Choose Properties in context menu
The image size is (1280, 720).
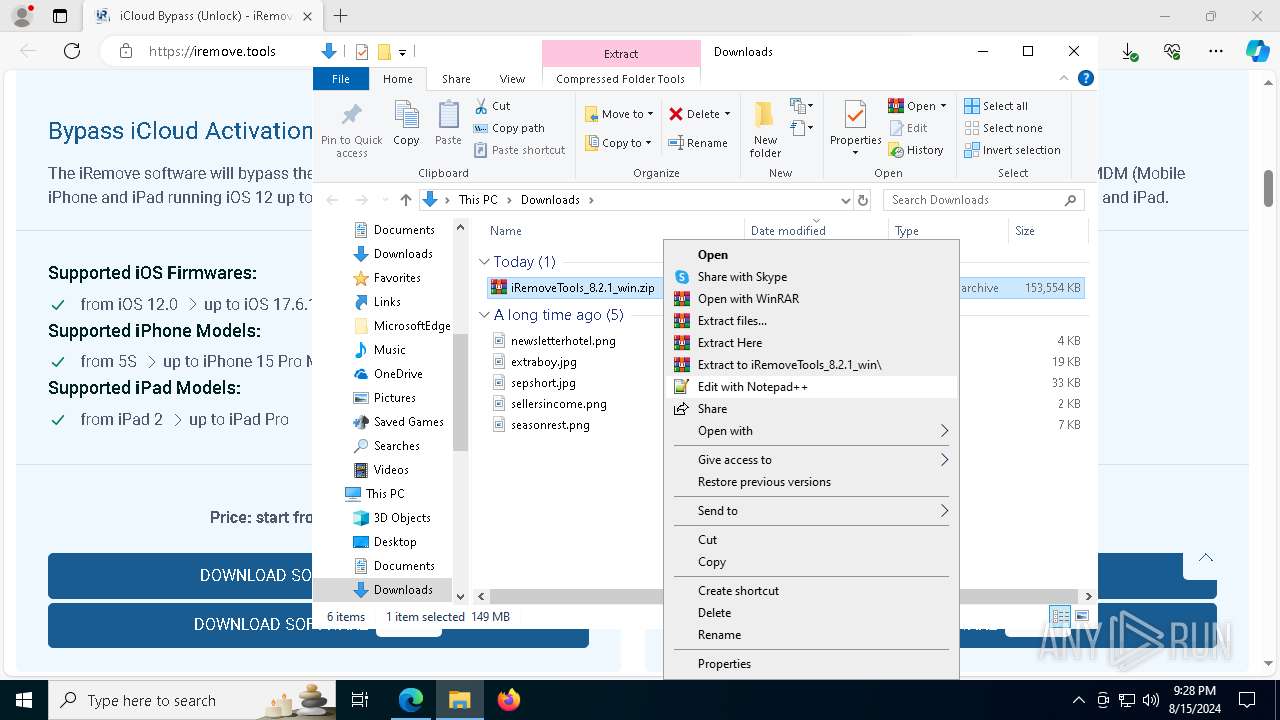tap(810, 664)
